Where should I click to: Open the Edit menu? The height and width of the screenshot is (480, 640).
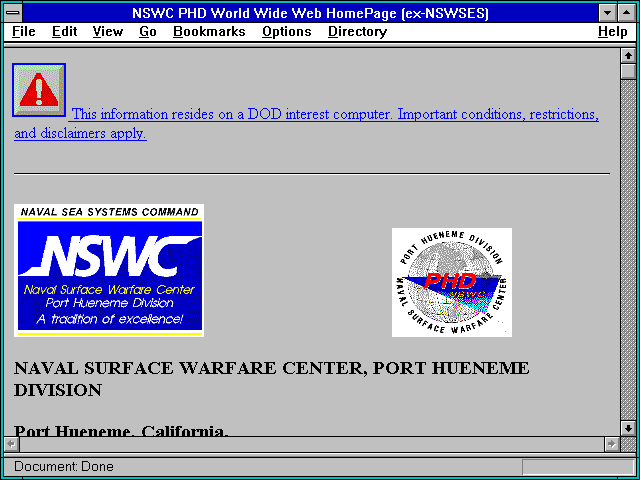pyautogui.click(x=64, y=32)
